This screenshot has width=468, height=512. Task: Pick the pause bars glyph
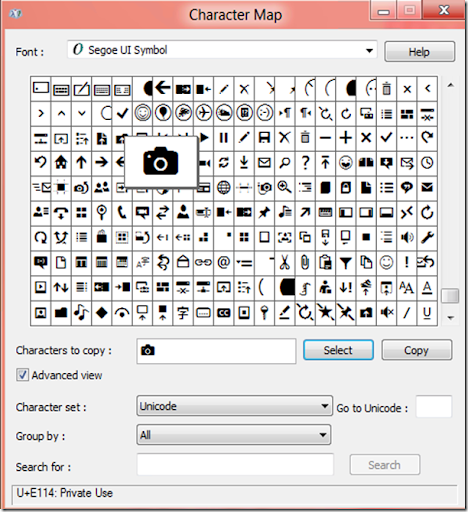(224, 138)
